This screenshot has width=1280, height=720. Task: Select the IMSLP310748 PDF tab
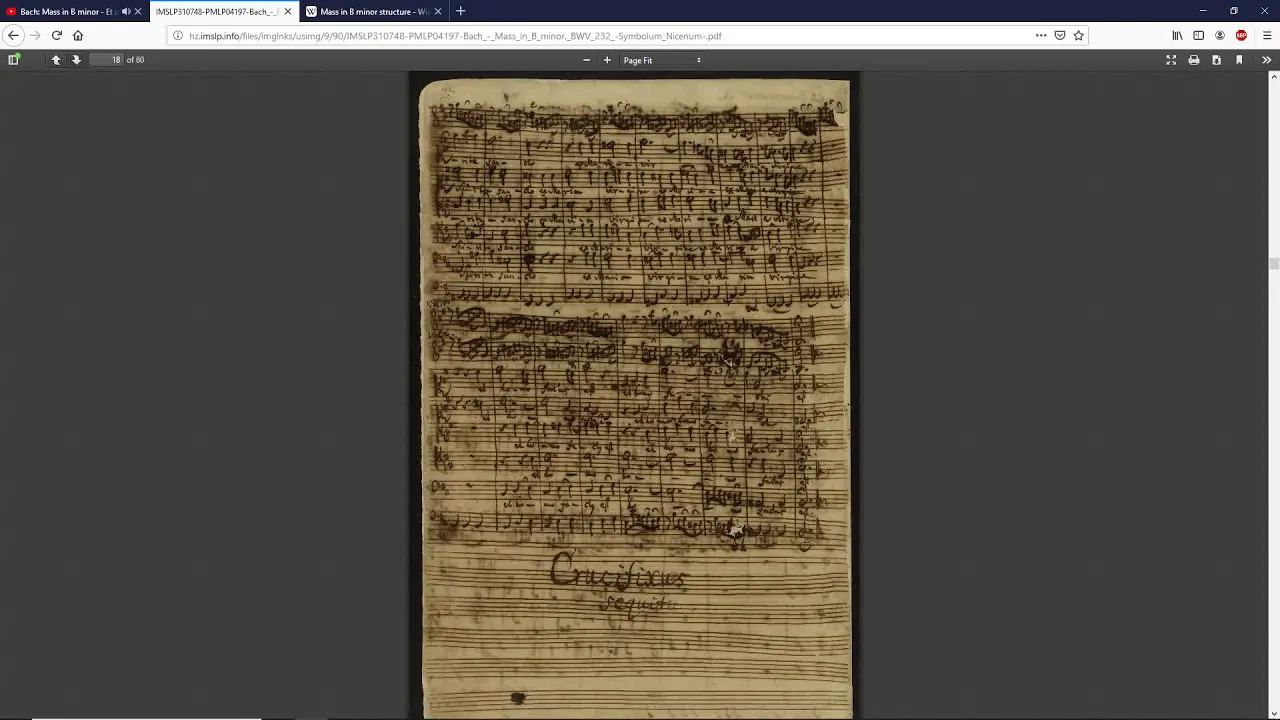click(x=217, y=11)
